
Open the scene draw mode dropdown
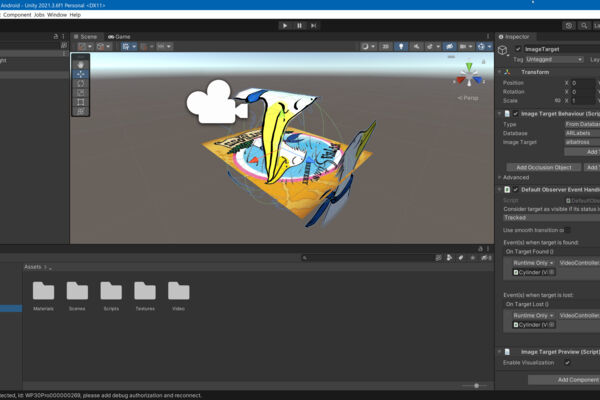pyautogui.click(x=368, y=46)
